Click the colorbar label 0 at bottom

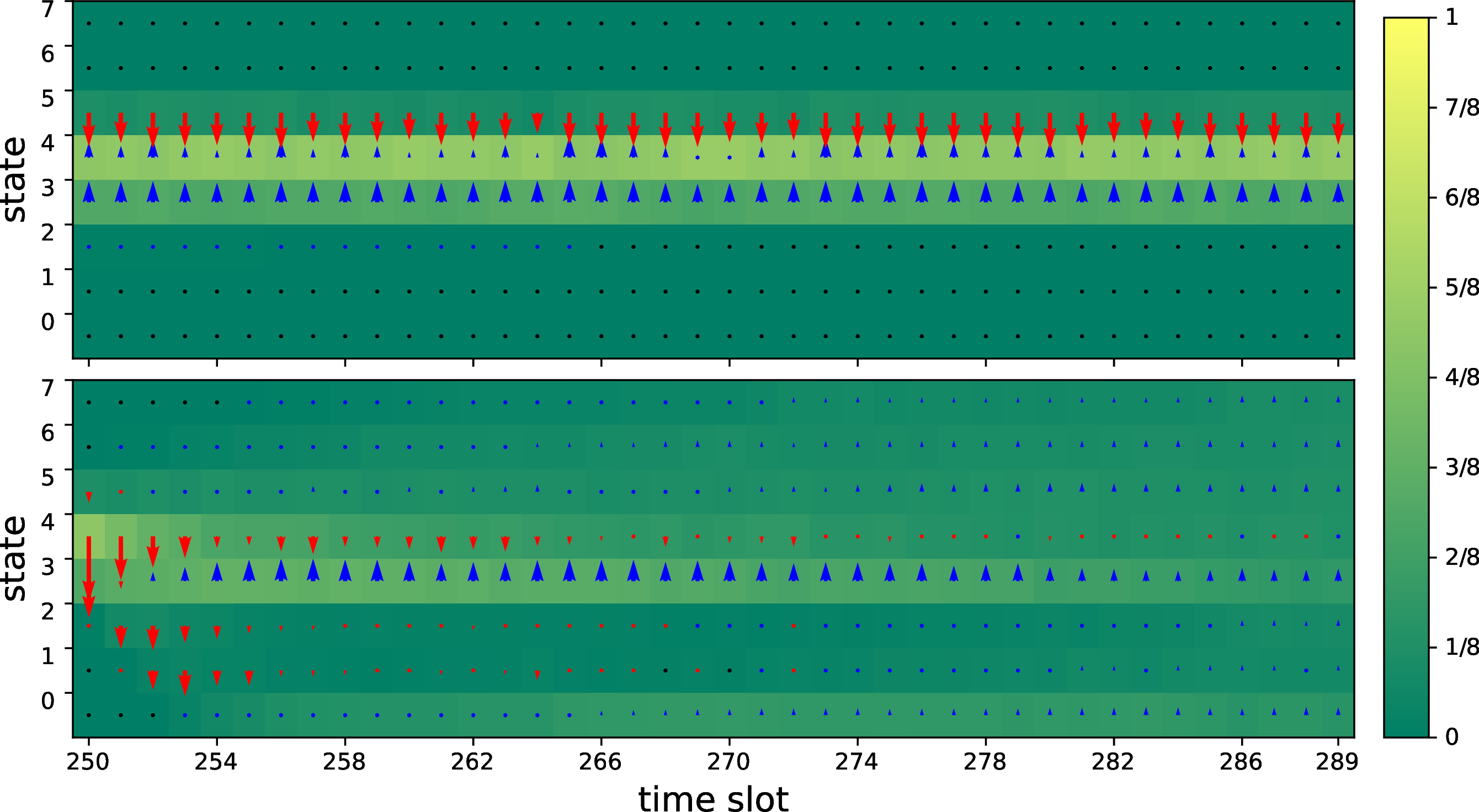[1452, 737]
